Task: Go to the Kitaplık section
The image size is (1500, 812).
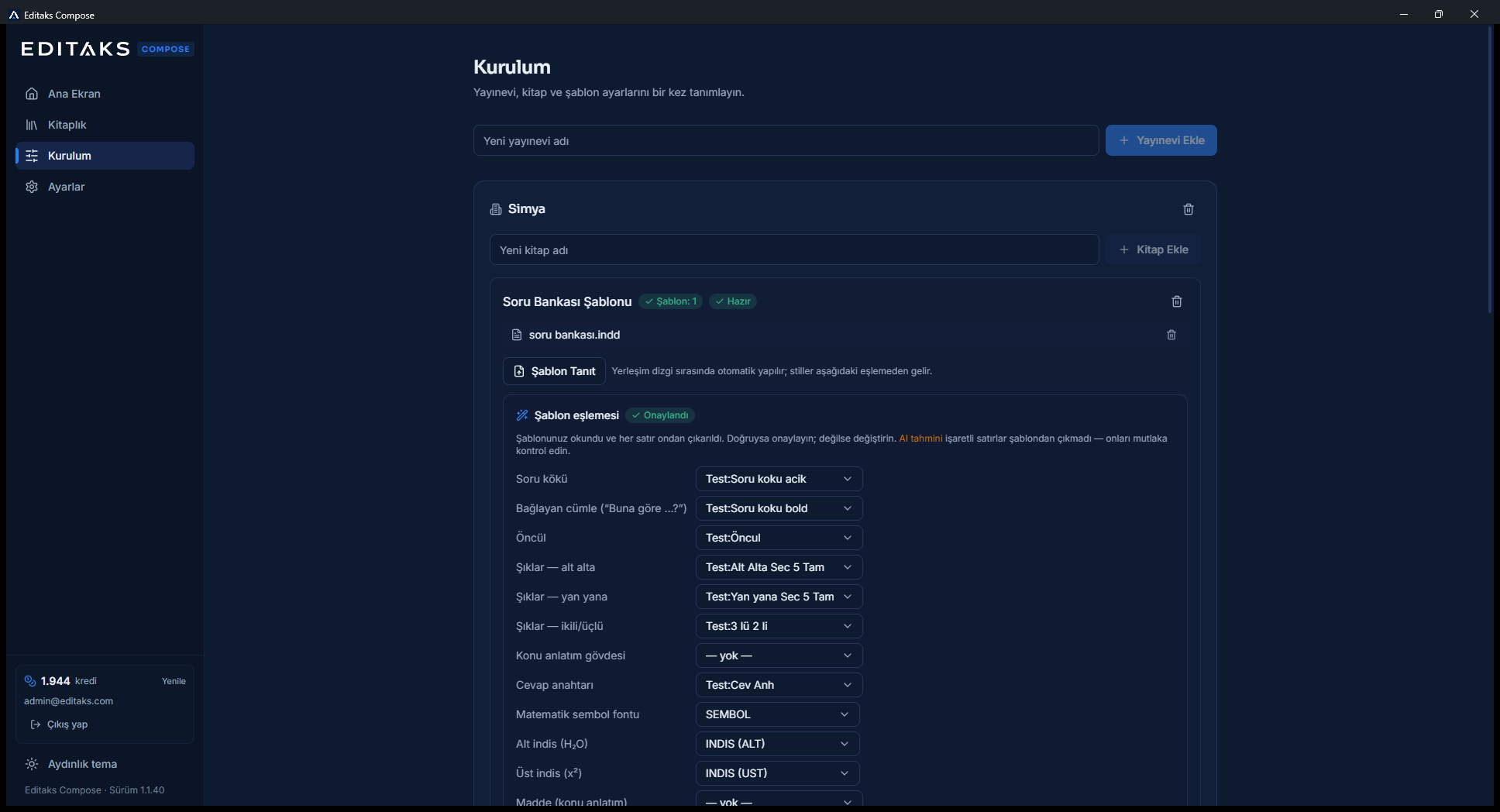Action: (105, 125)
